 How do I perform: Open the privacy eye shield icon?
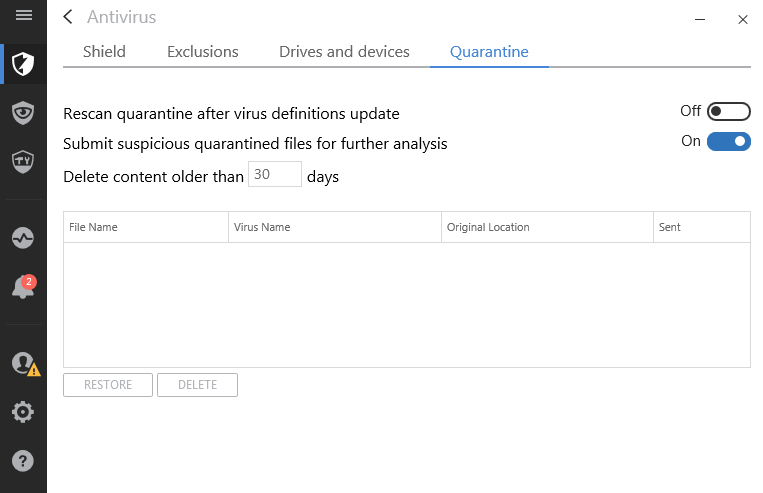23,112
